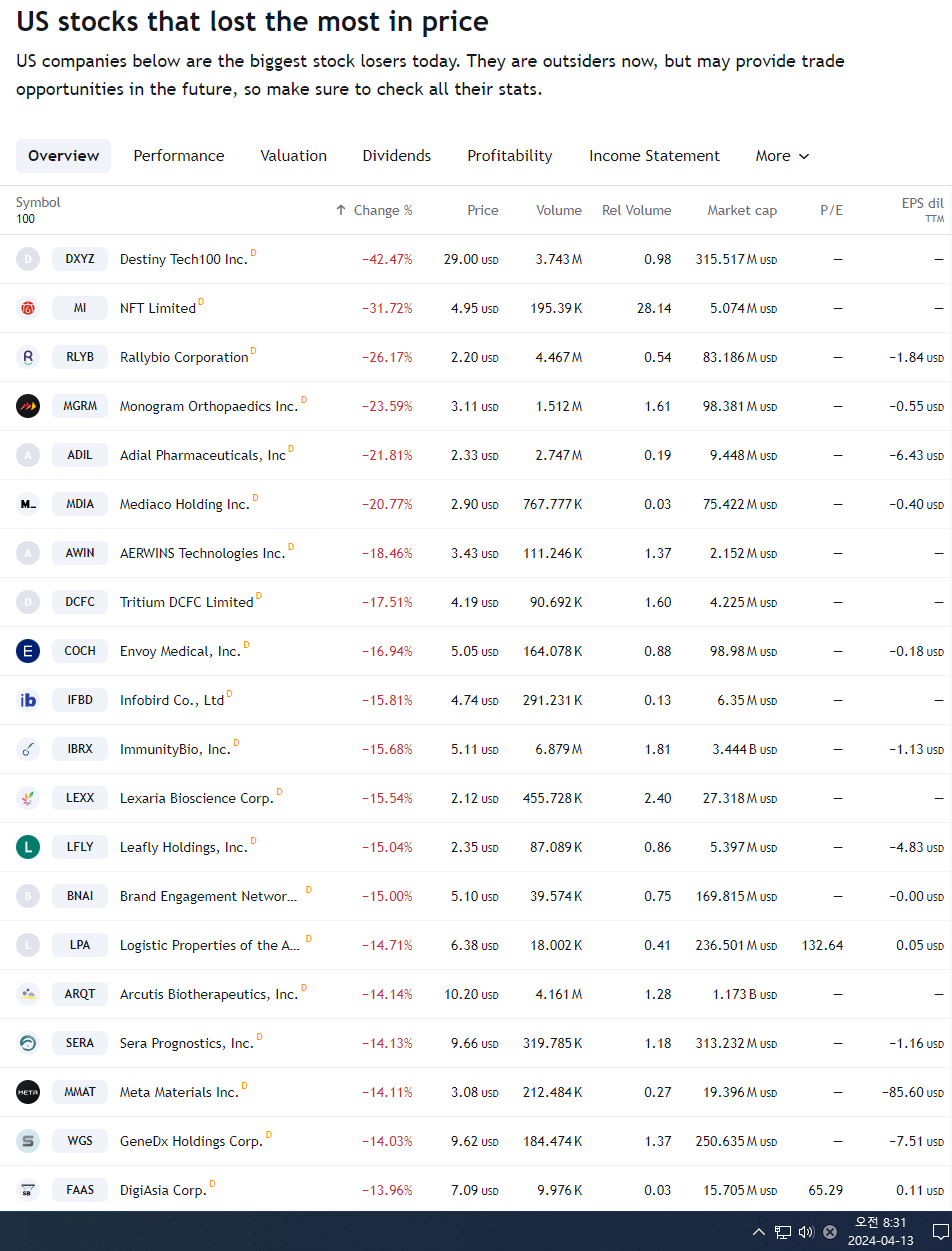Click the 28.14 relative volume value

point(654,309)
